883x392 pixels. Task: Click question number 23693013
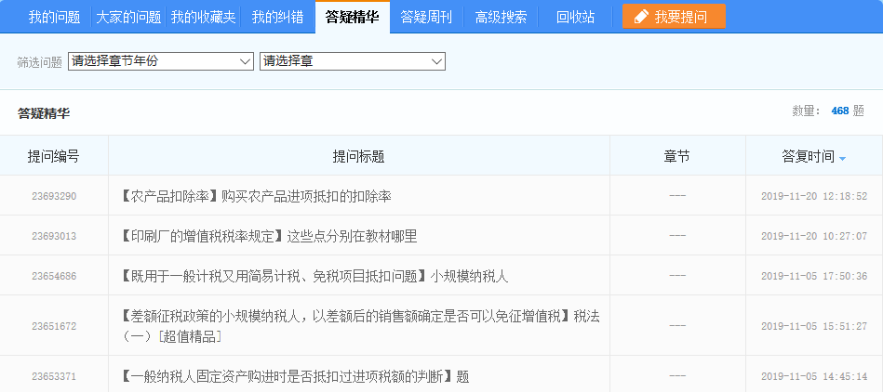pyautogui.click(x=54, y=237)
